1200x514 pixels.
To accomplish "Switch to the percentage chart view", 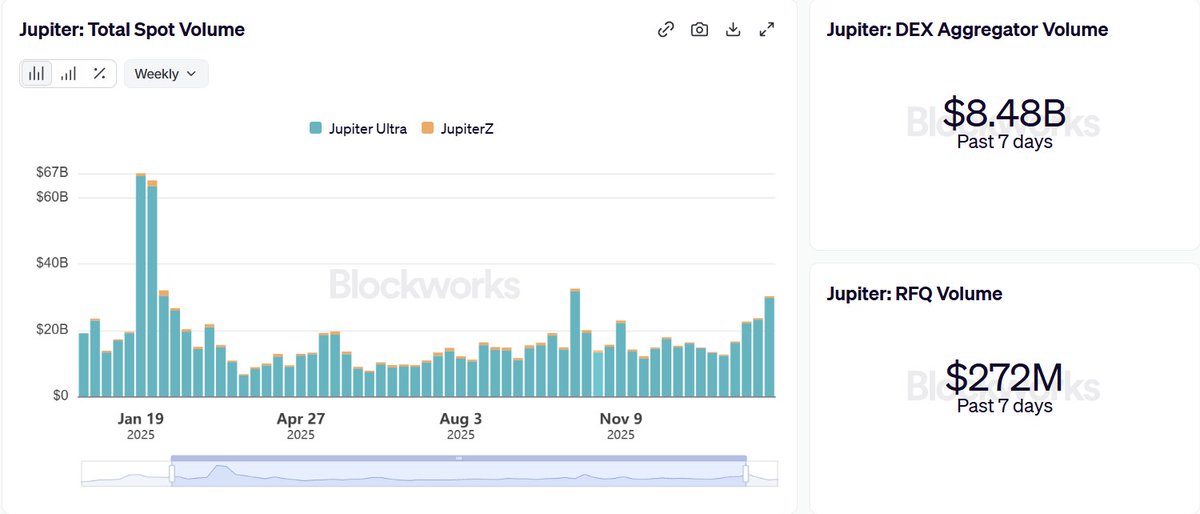I will [x=99, y=73].
